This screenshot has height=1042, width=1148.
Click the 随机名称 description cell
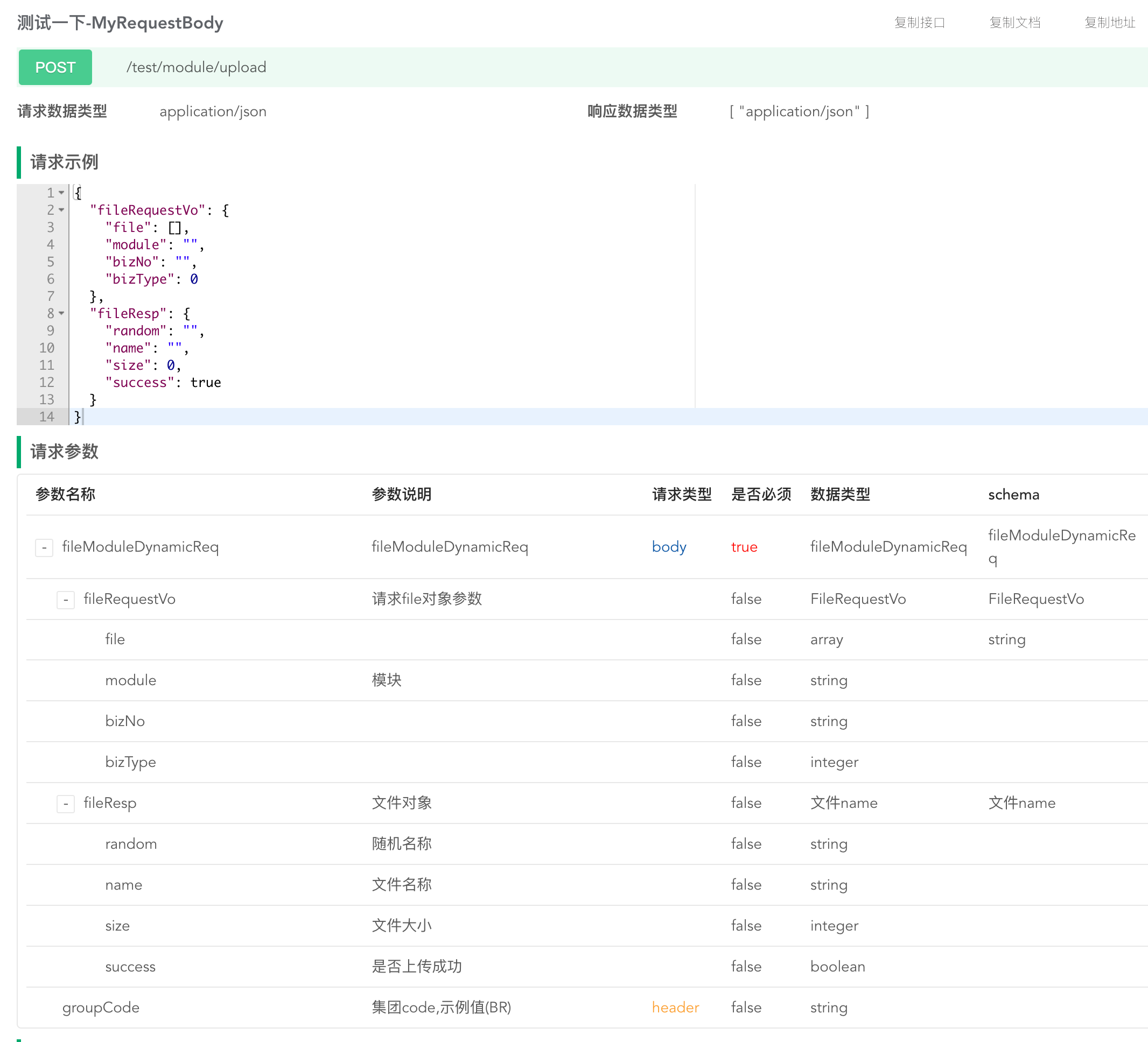coord(401,844)
